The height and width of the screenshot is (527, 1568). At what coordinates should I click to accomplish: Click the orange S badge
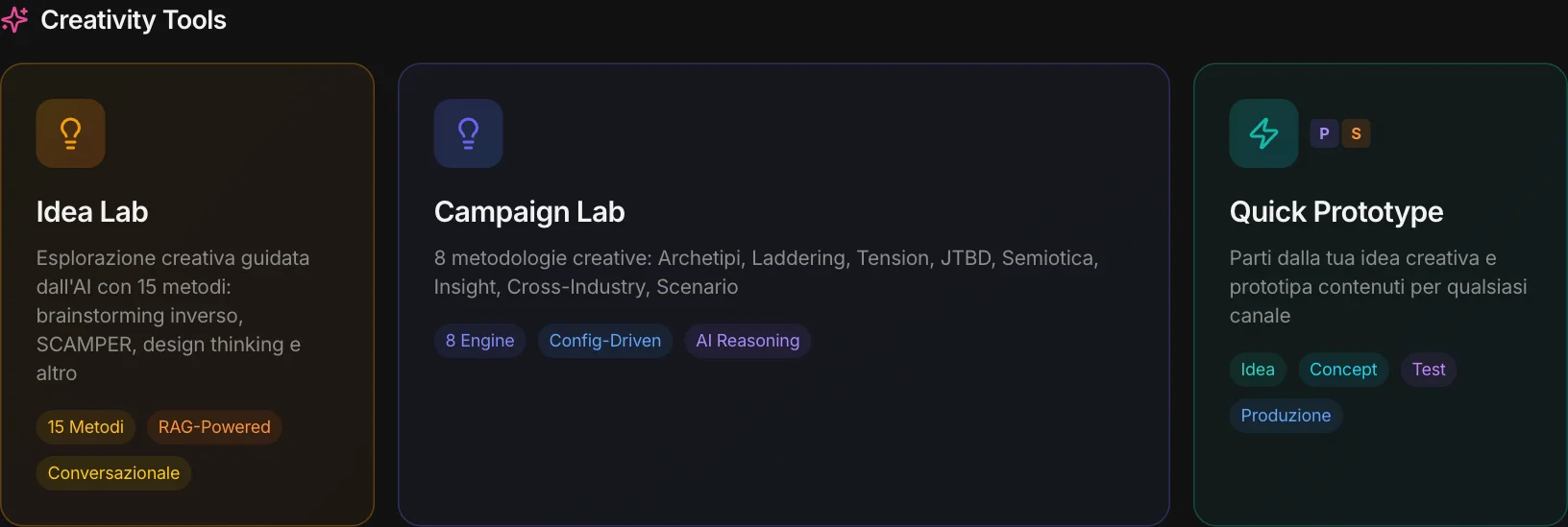(x=1356, y=133)
